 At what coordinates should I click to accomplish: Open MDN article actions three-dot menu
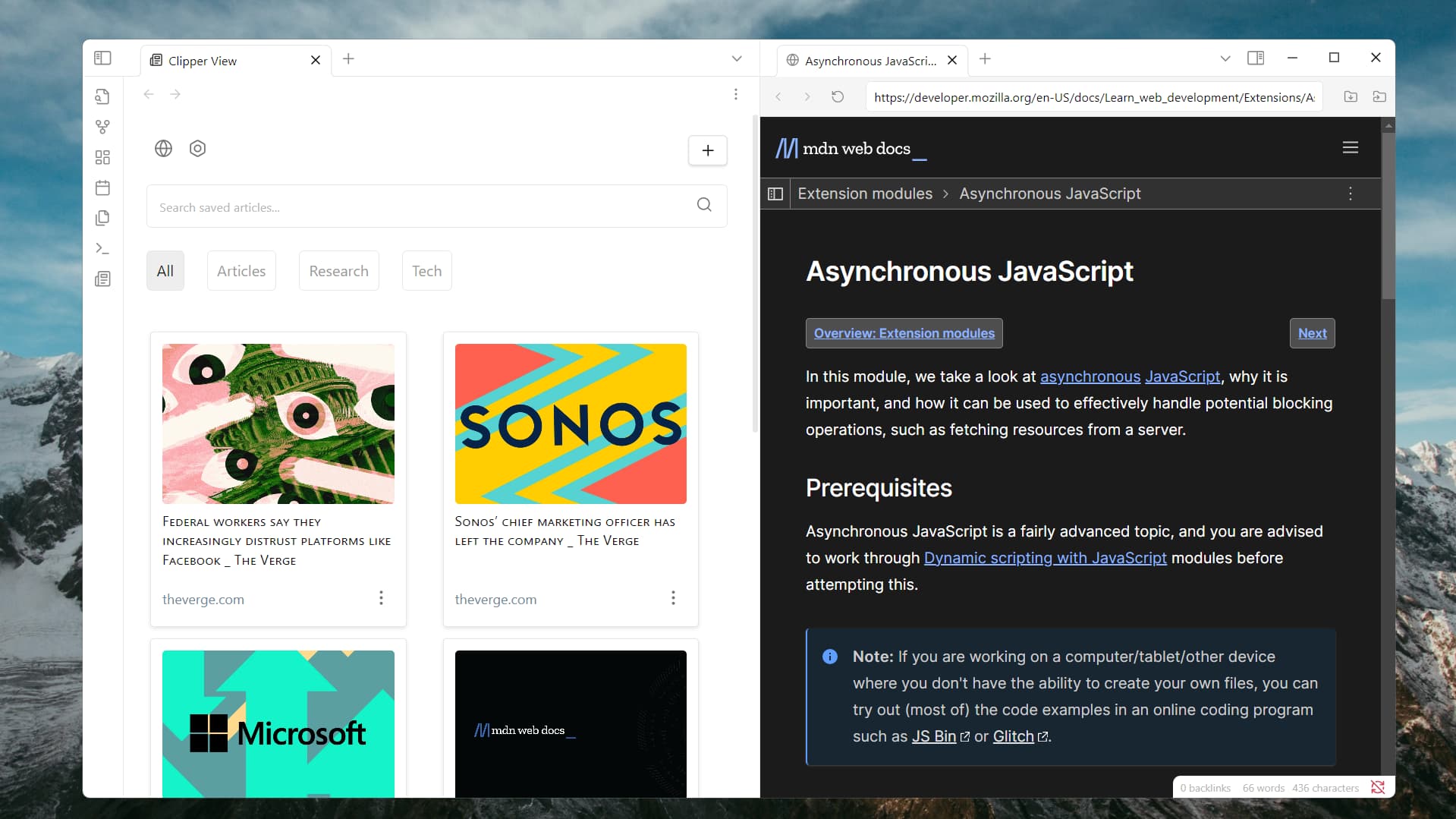1350,194
